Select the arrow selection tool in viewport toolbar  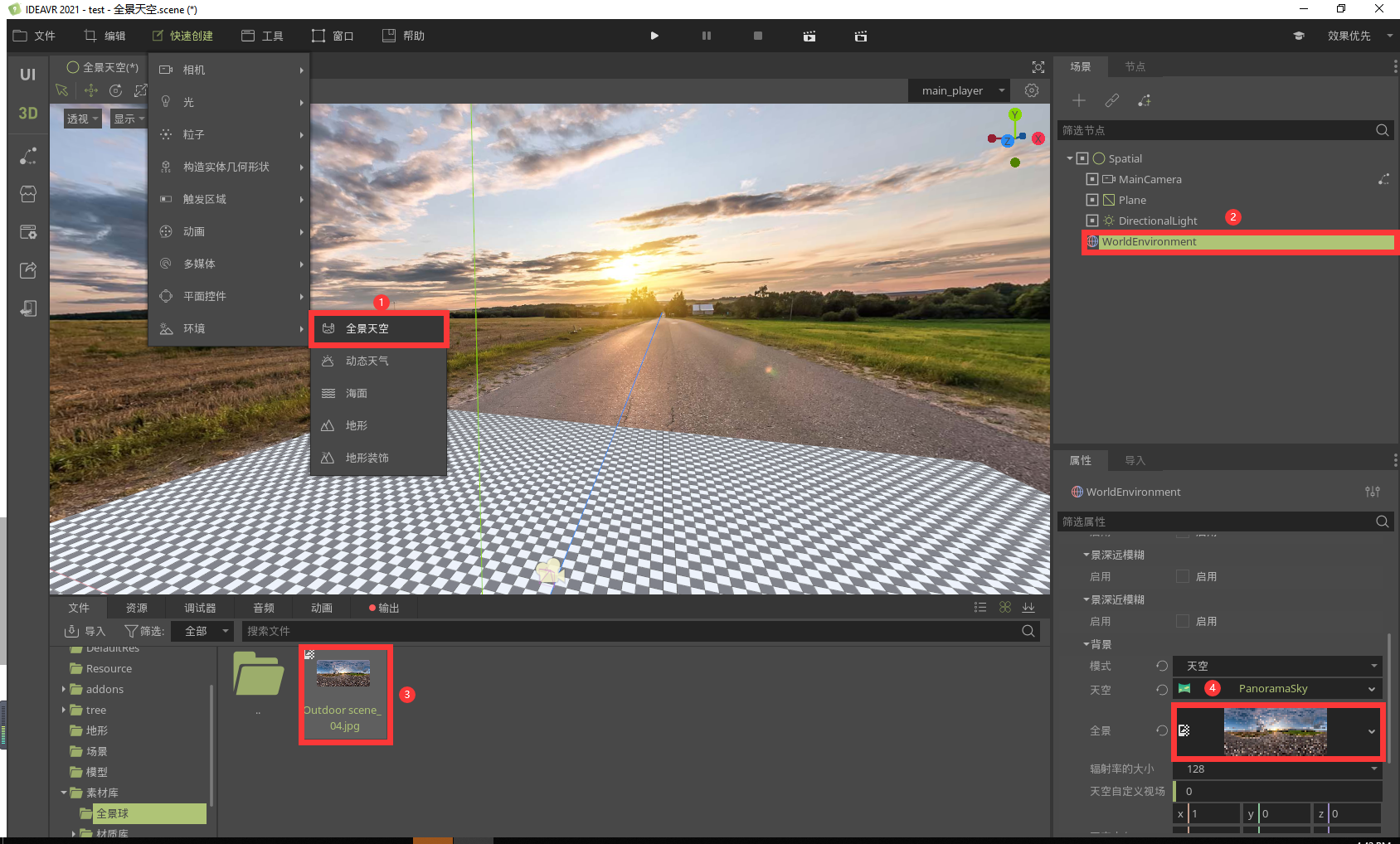point(61,90)
